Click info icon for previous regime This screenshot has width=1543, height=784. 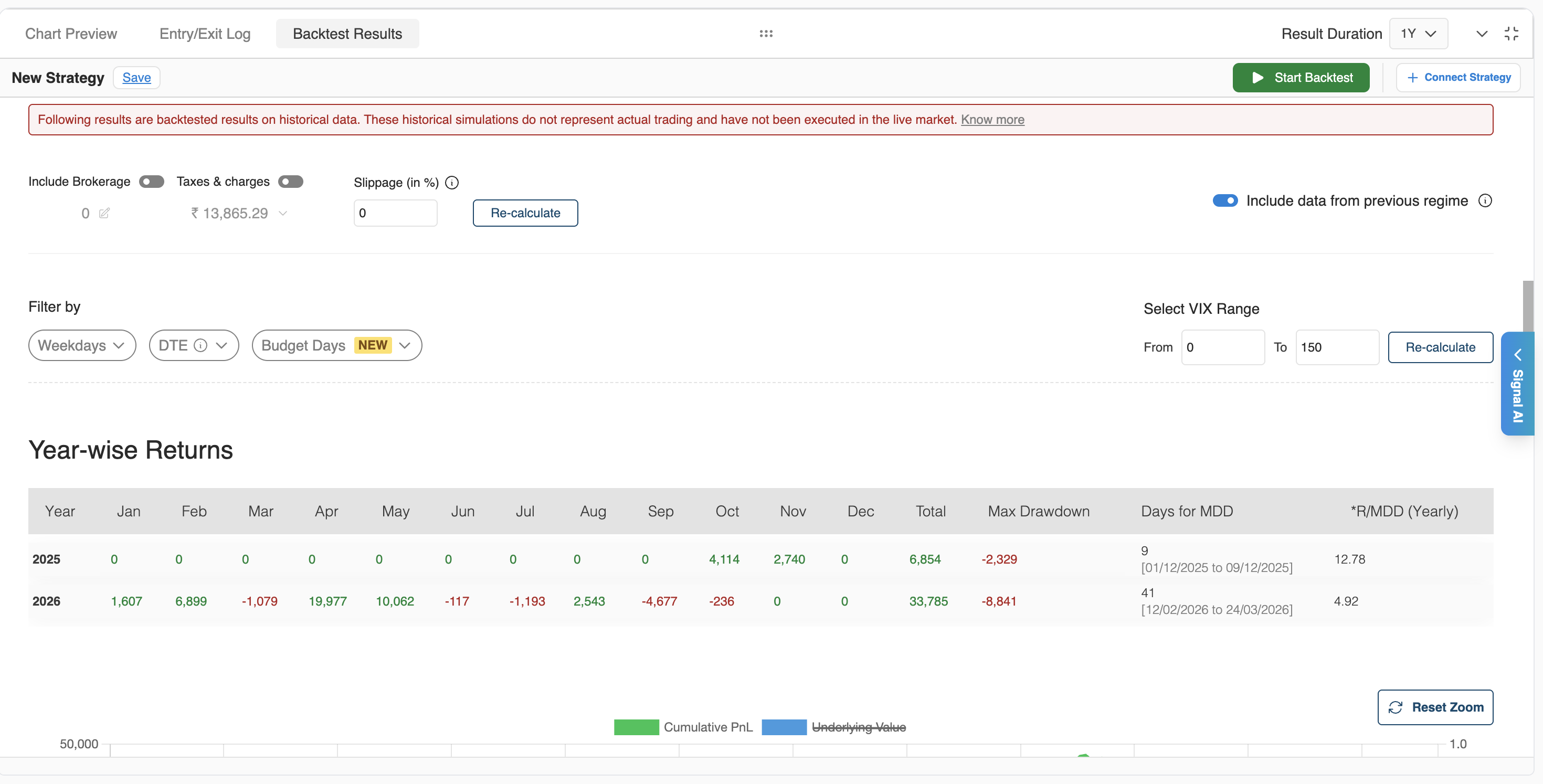pos(1485,200)
